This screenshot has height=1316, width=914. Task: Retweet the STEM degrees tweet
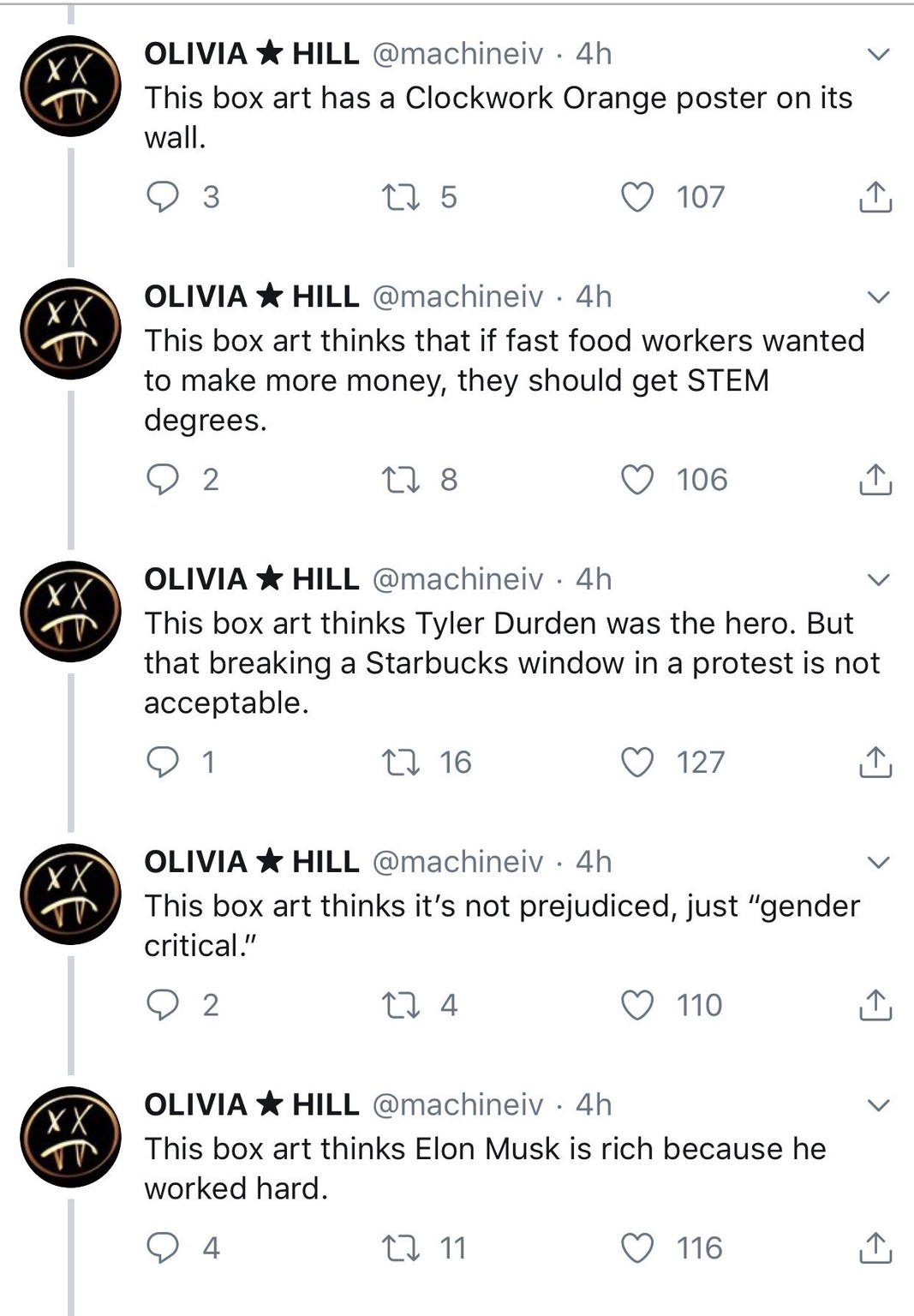(x=400, y=480)
